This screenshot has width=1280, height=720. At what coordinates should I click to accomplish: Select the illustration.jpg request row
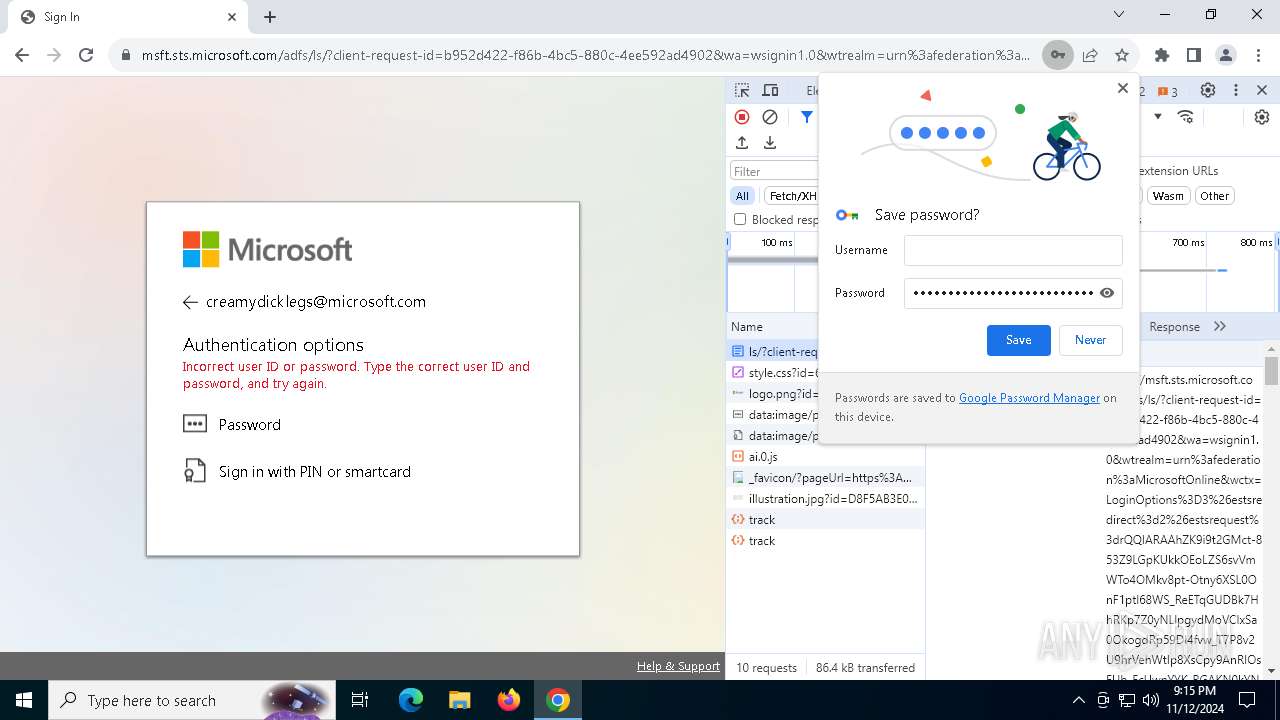pyautogui.click(x=825, y=498)
